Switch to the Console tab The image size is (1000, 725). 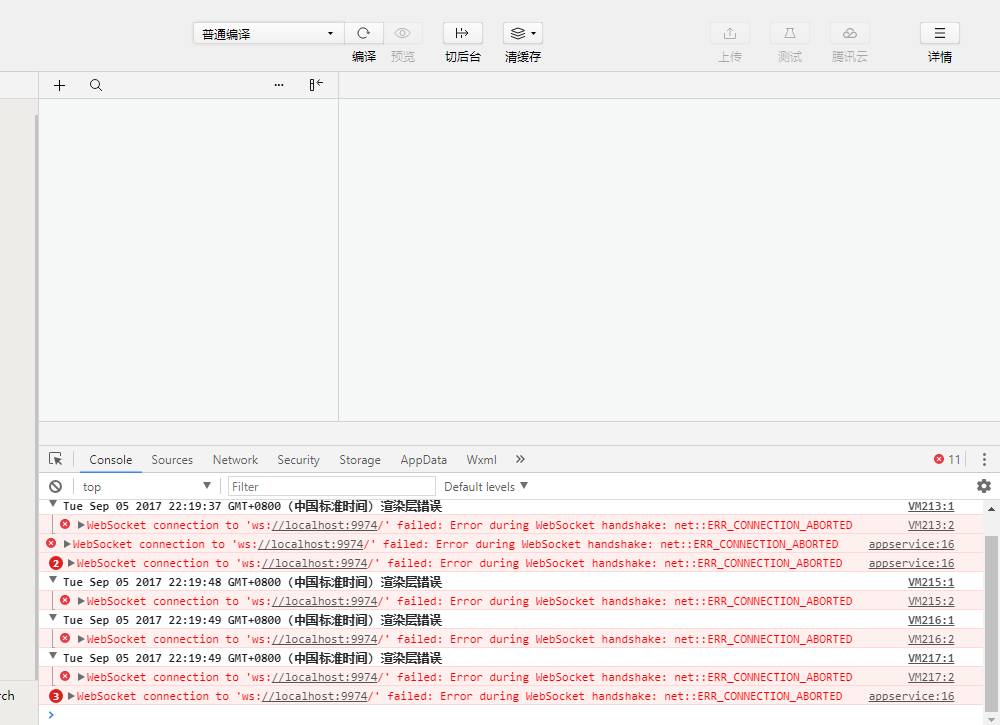pos(110,460)
